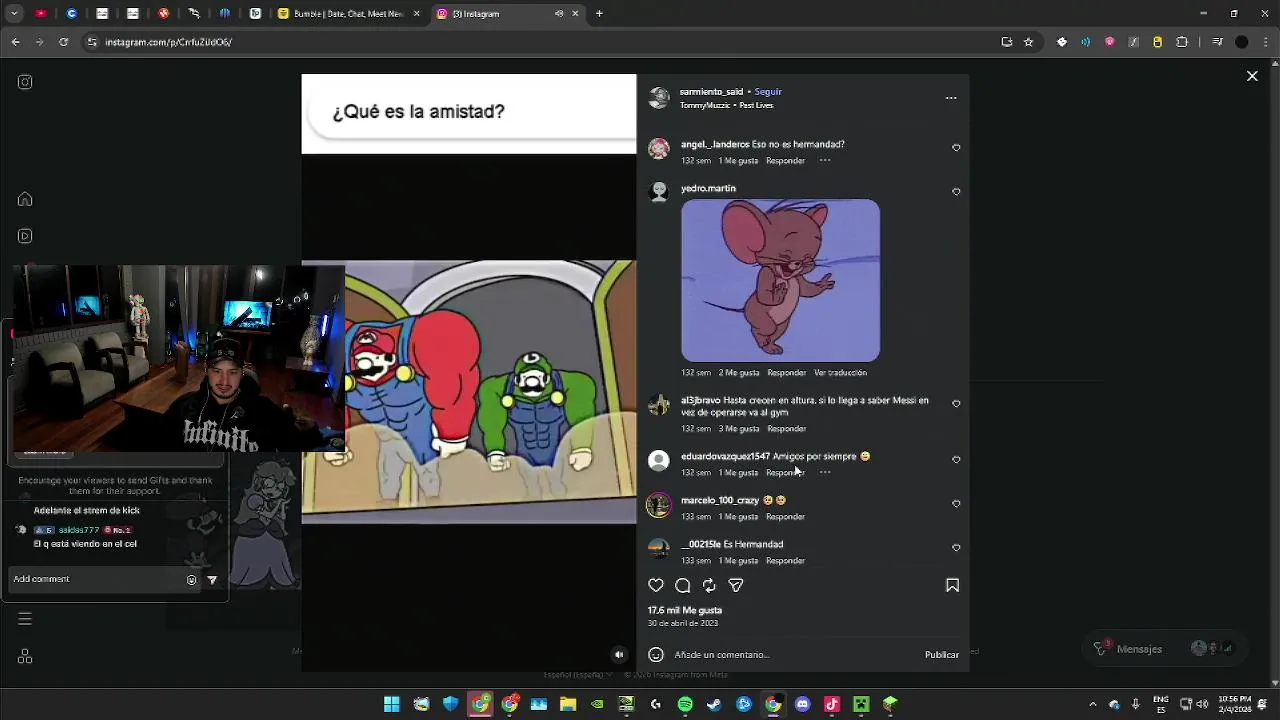The width and height of the screenshot is (1280, 720).
Task: Like __00215le comment heart
Action: (956, 548)
